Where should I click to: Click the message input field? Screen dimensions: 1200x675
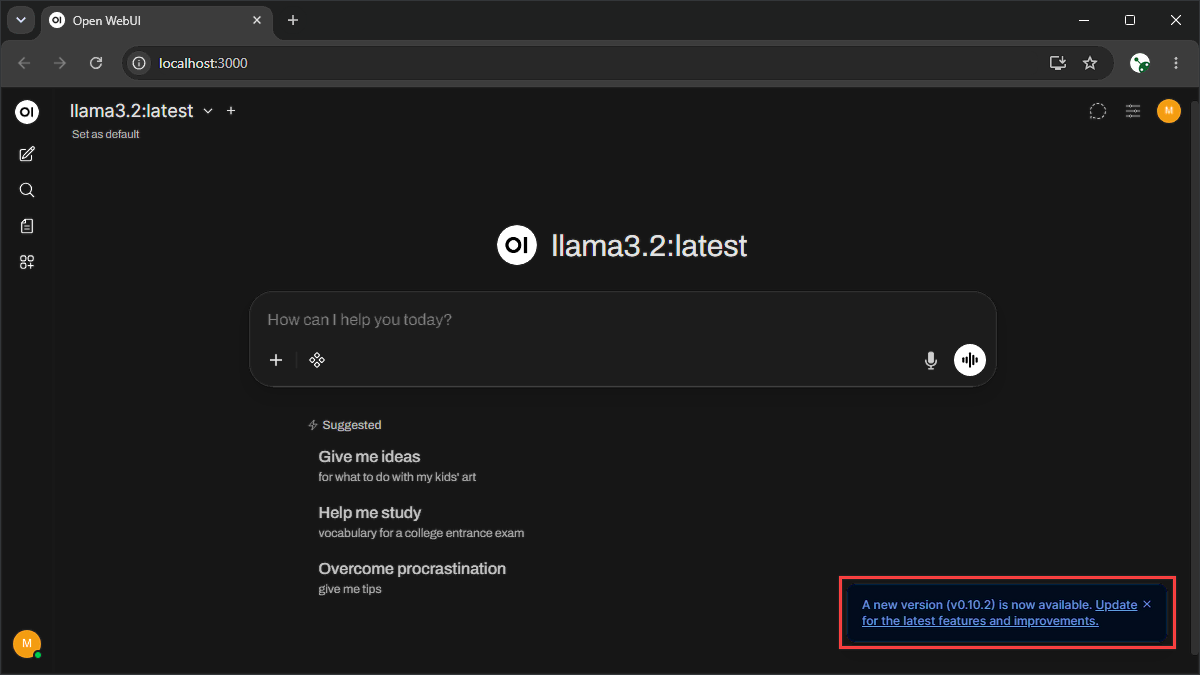coord(622,320)
